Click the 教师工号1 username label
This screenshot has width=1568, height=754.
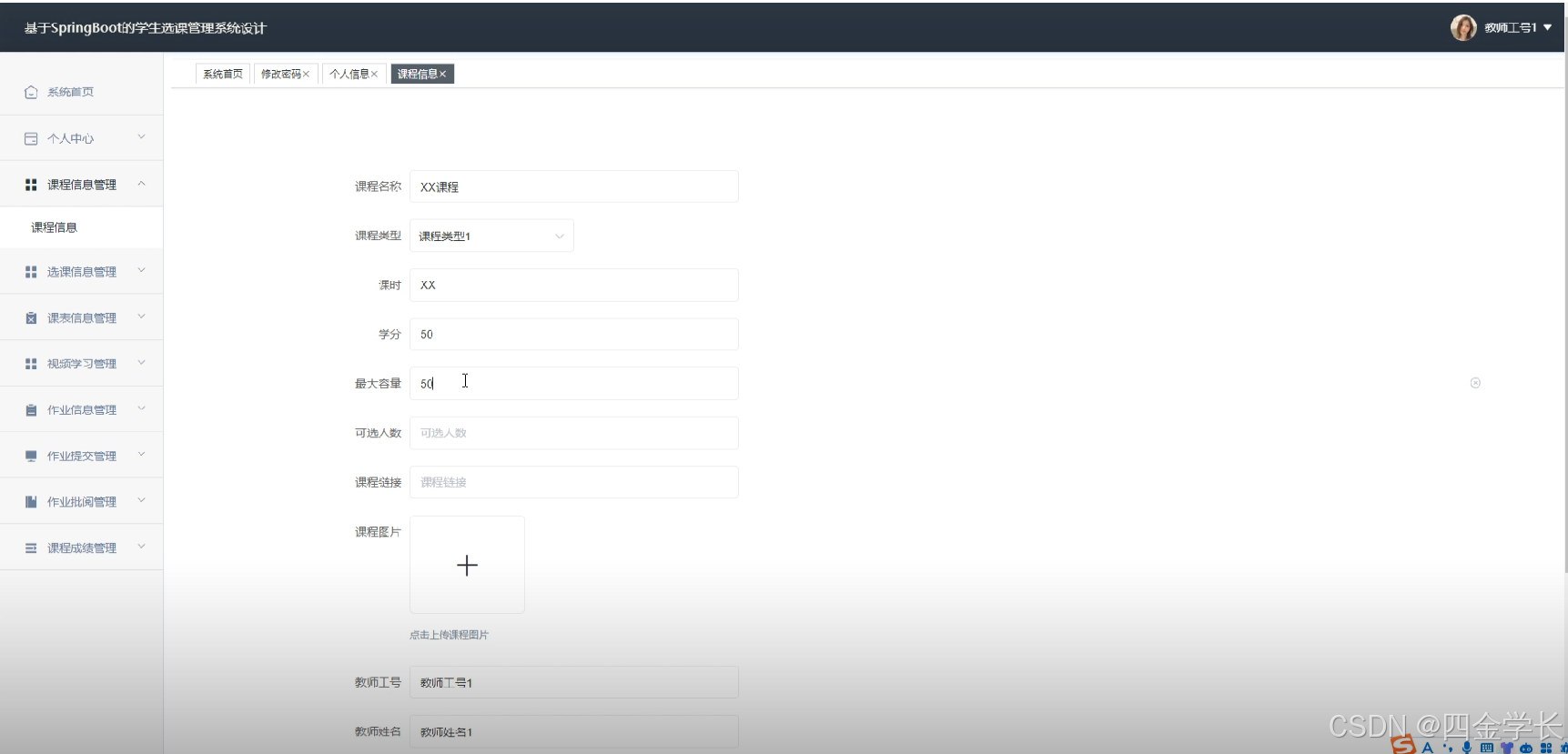click(x=1511, y=27)
